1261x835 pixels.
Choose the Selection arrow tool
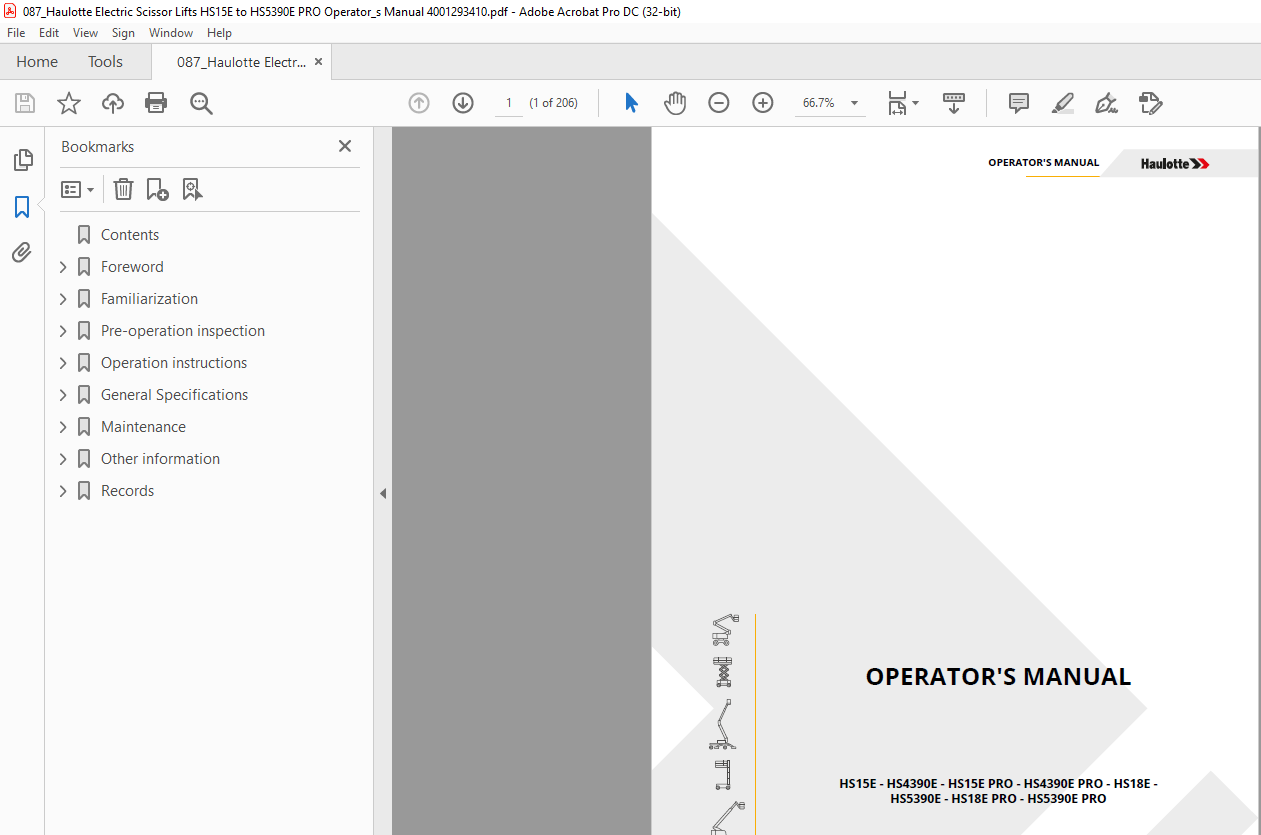pyautogui.click(x=631, y=103)
